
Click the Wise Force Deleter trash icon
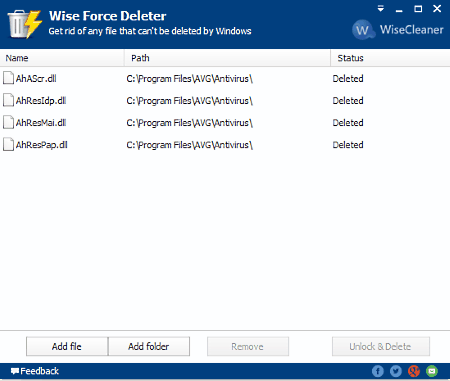[25, 24]
